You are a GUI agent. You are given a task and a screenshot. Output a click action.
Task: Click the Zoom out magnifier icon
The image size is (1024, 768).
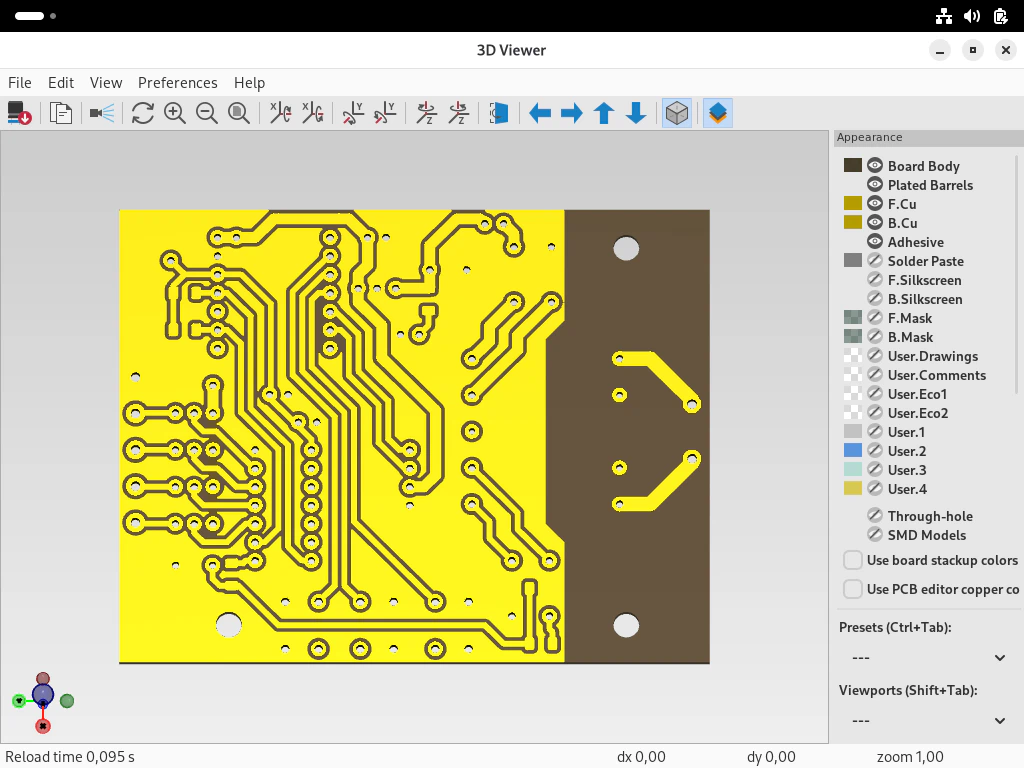click(x=206, y=113)
